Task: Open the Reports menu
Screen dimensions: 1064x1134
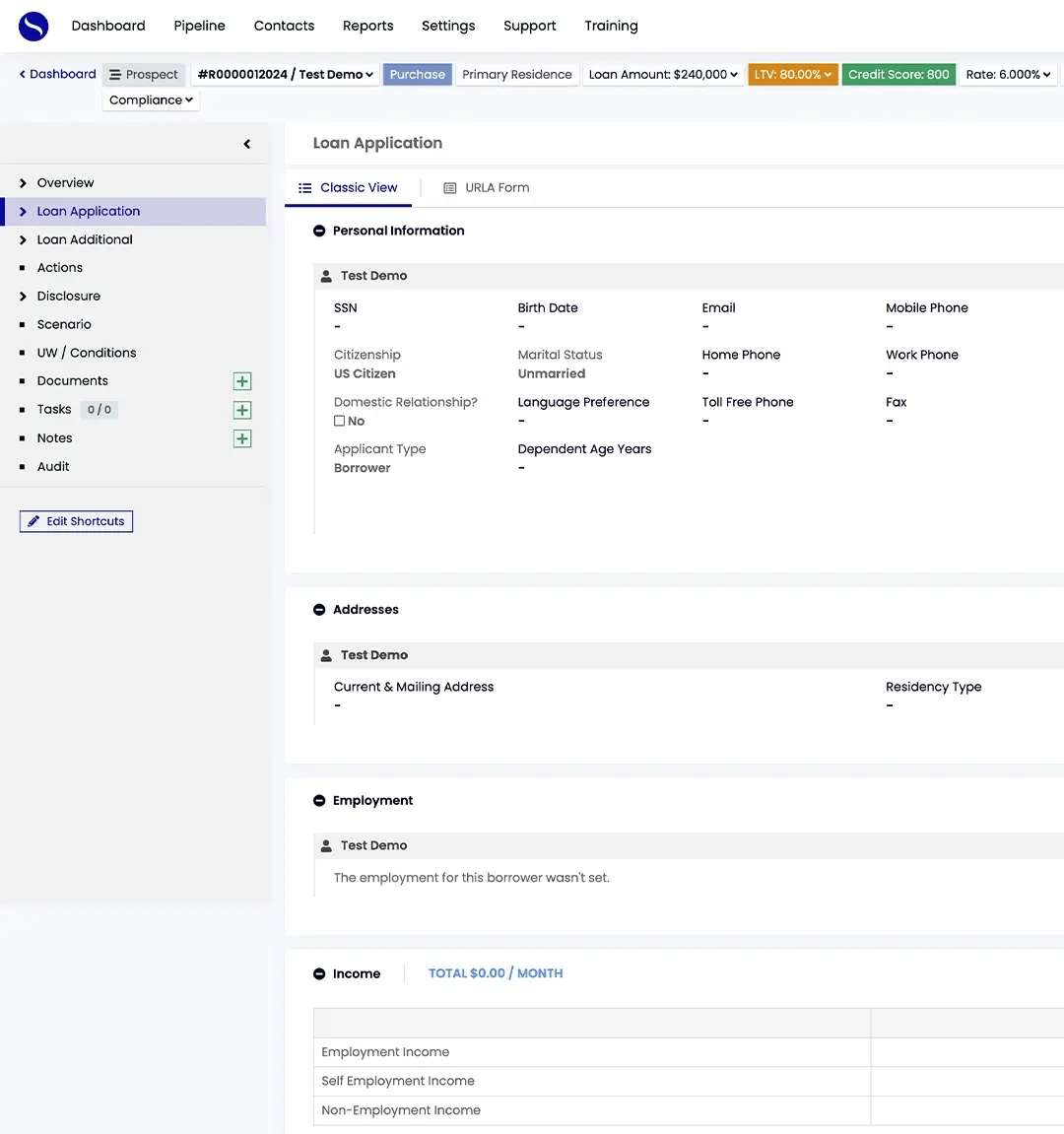Action: pos(368,26)
